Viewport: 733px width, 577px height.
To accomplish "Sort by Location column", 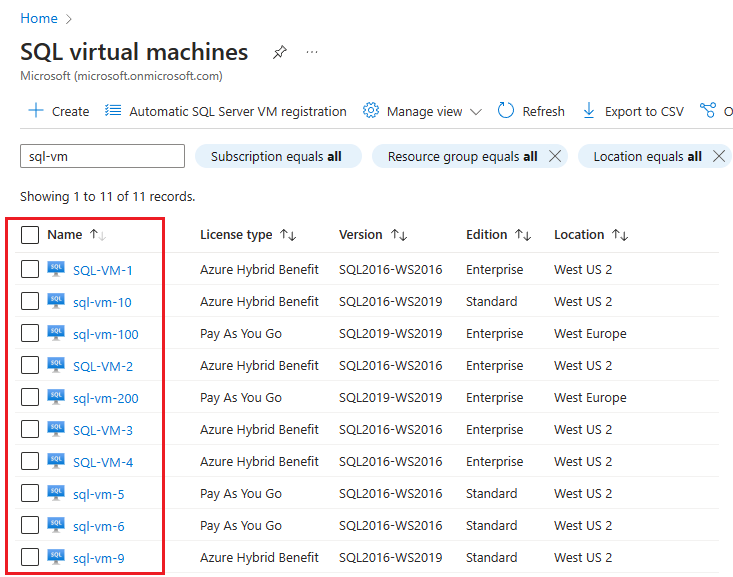I will (x=591, y=235).
